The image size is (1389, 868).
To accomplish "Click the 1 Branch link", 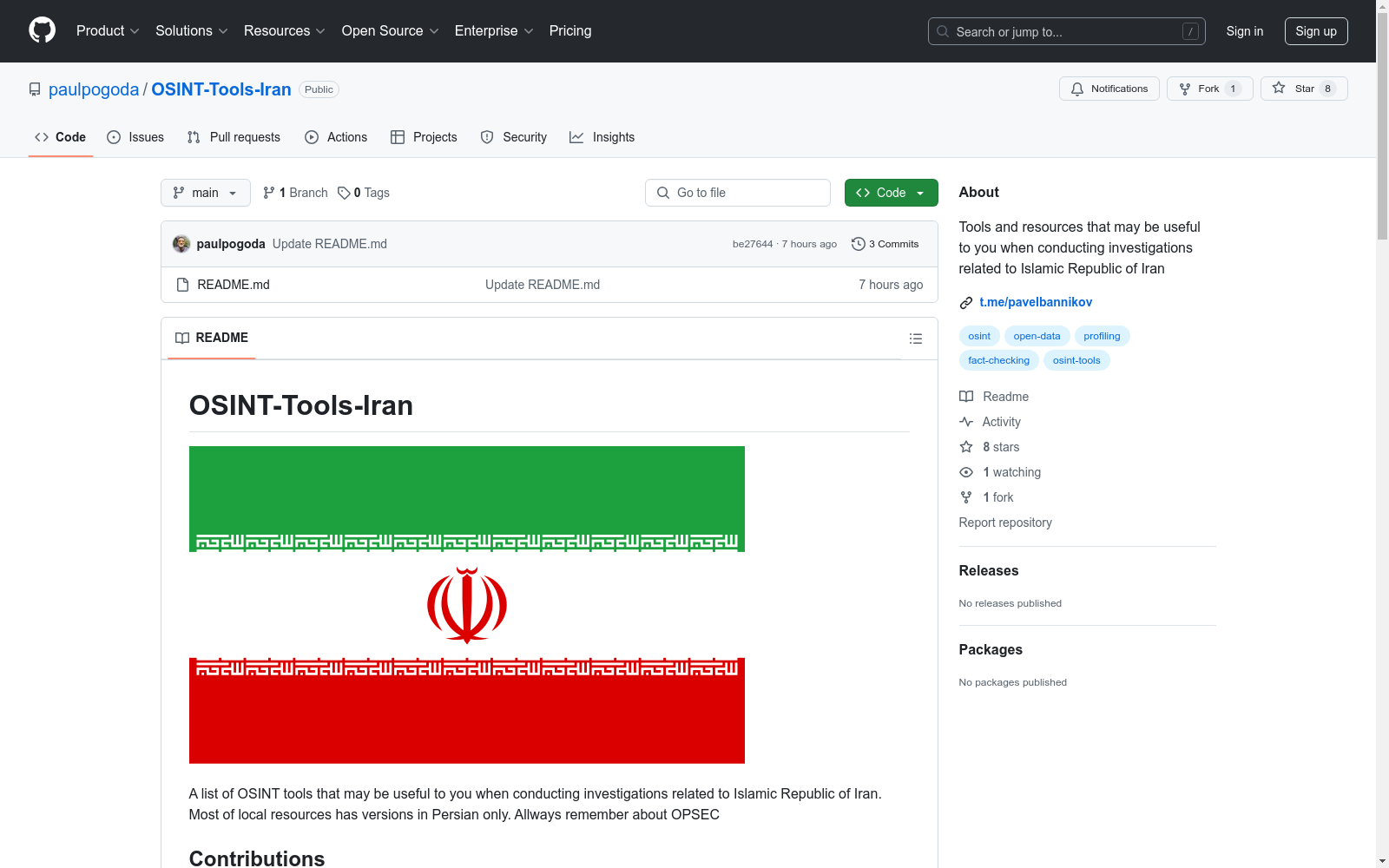I will point(295,193).
